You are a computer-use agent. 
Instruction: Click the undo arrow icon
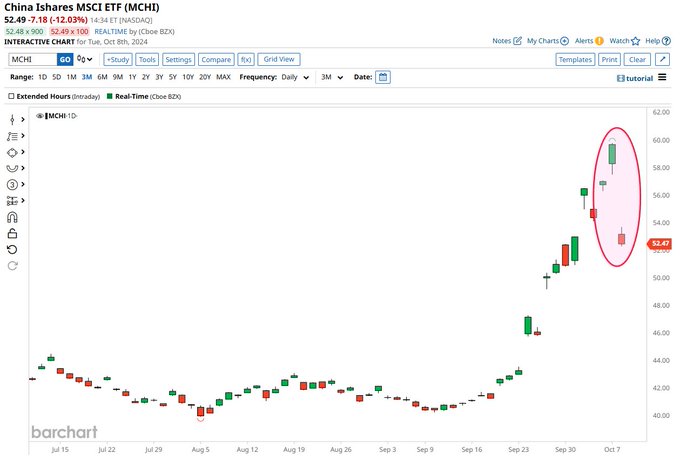[12, 250]
